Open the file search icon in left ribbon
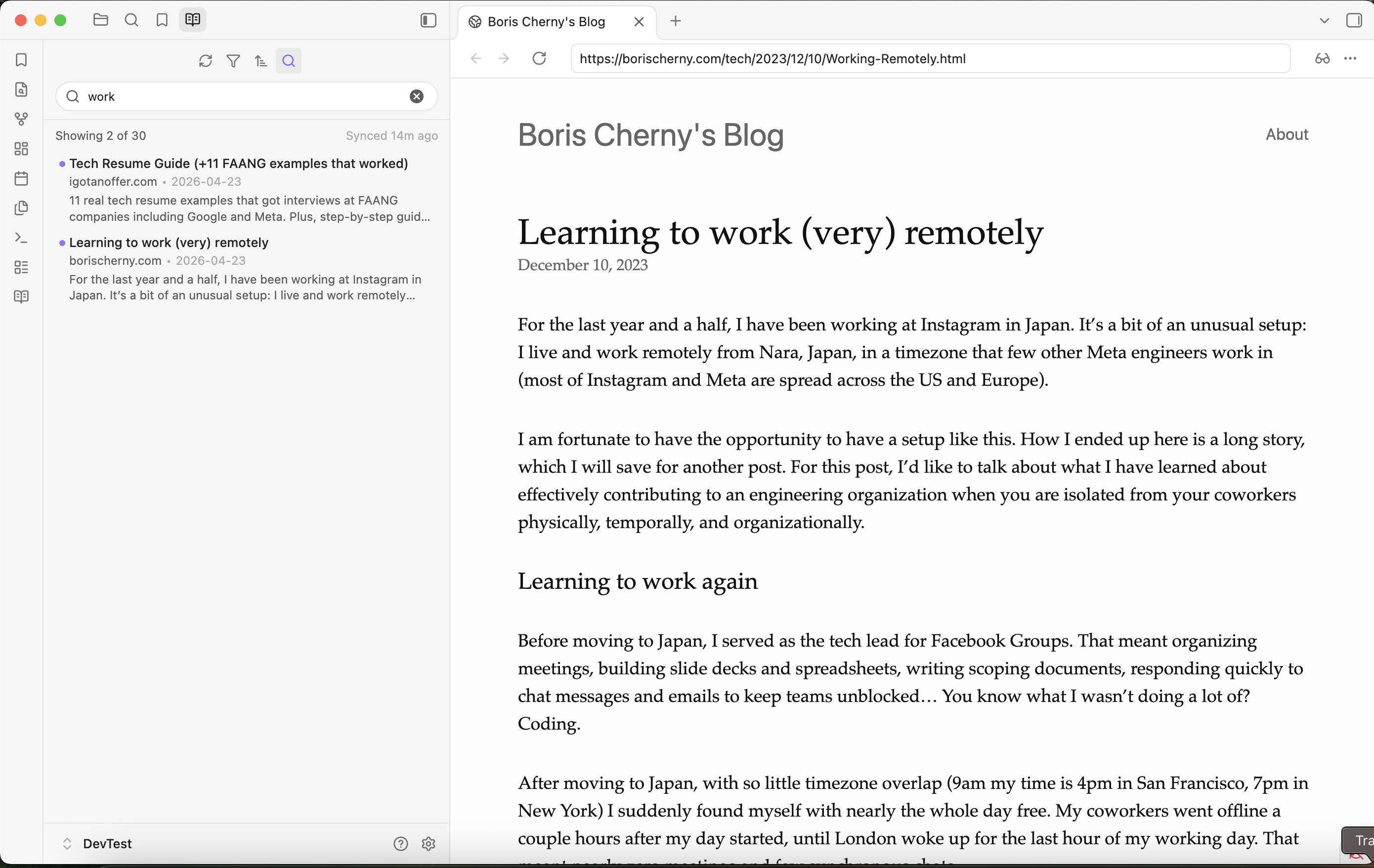1374x868 pixels. [21, 89]
